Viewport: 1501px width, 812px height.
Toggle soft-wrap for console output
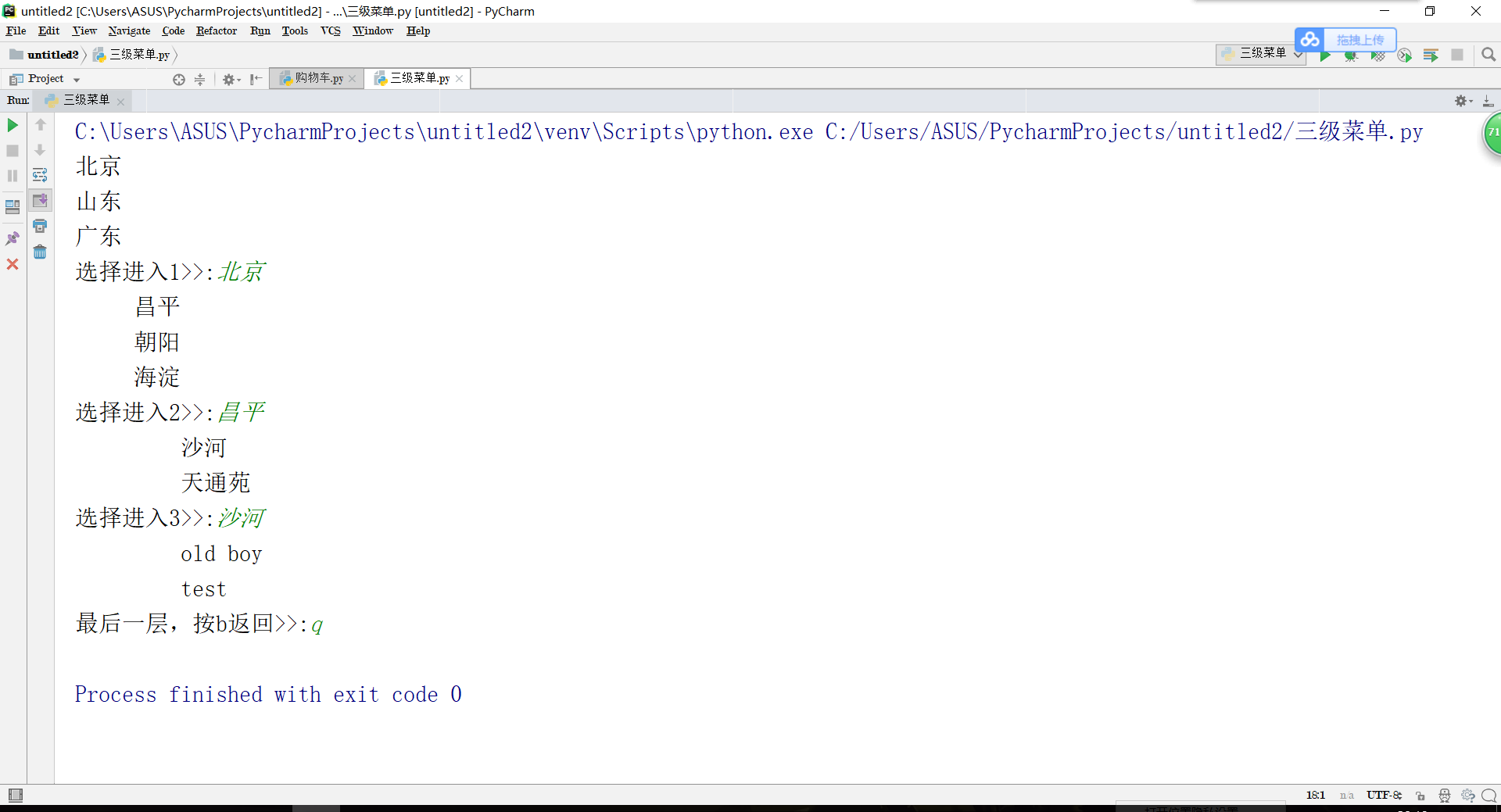click(40, 175)
